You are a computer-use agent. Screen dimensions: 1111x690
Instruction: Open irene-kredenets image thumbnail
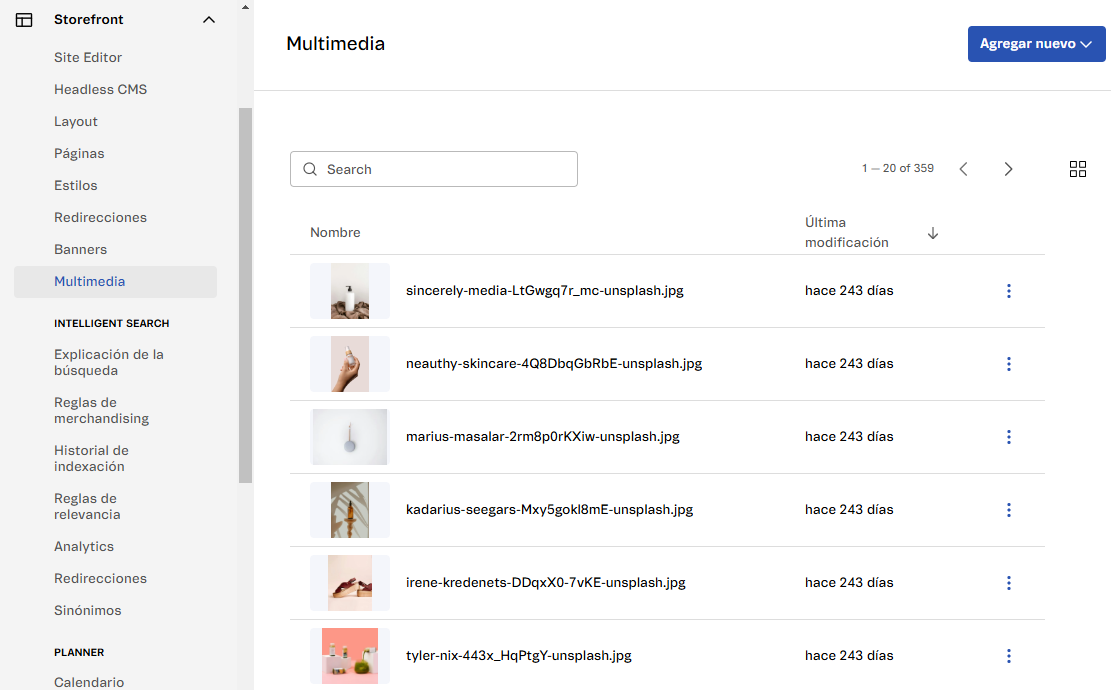point(349,583)
